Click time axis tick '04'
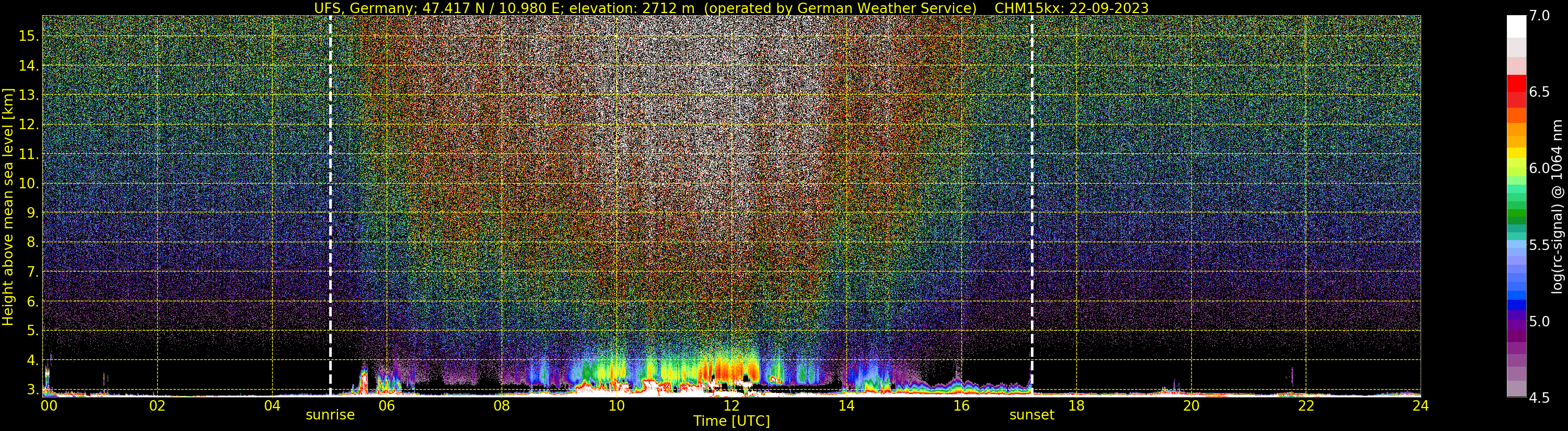This screenshot has height=431, width=1568. (x=272, y=405)
